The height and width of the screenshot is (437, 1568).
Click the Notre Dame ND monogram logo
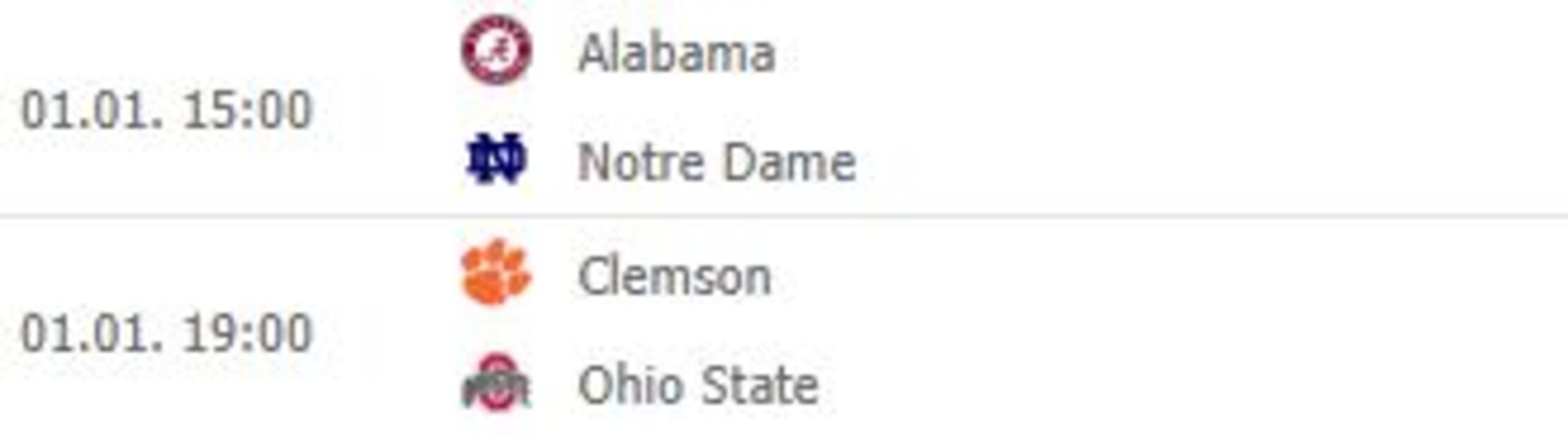[496, 159]
